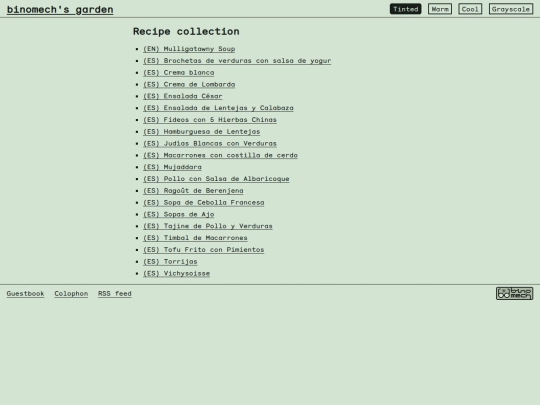Open the Torrijas recipe
The image size is (540, 405).
pyautogui.click(x=170, y=261)
